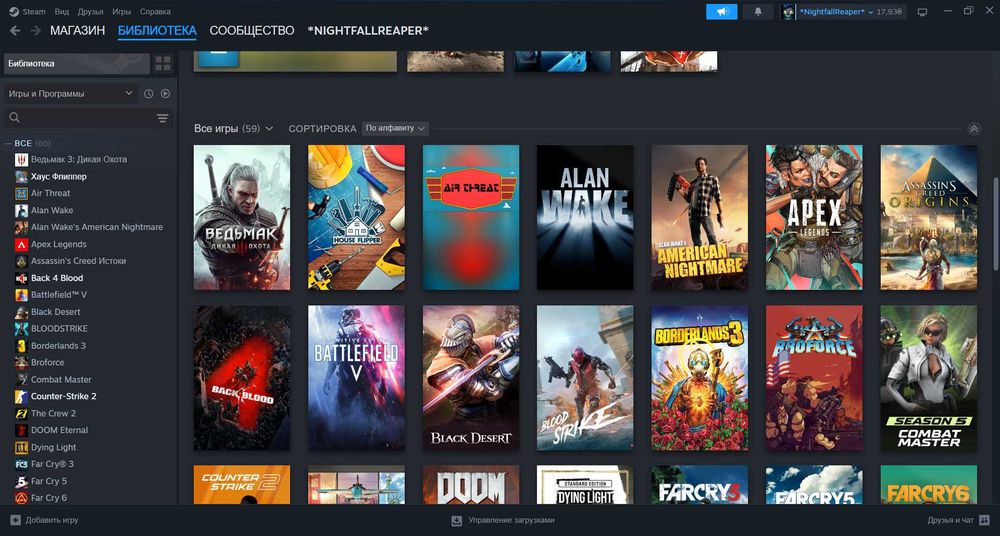The height and width of the screenshot is (536, 1000).
Task: Click the Back 4 Blood sidebar icon
Action: (x=21, y=278)
